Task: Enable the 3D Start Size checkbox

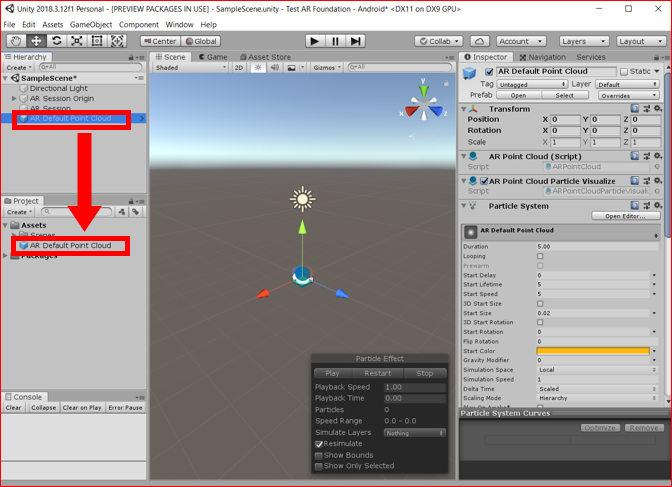Action: [x=540, y=304]
